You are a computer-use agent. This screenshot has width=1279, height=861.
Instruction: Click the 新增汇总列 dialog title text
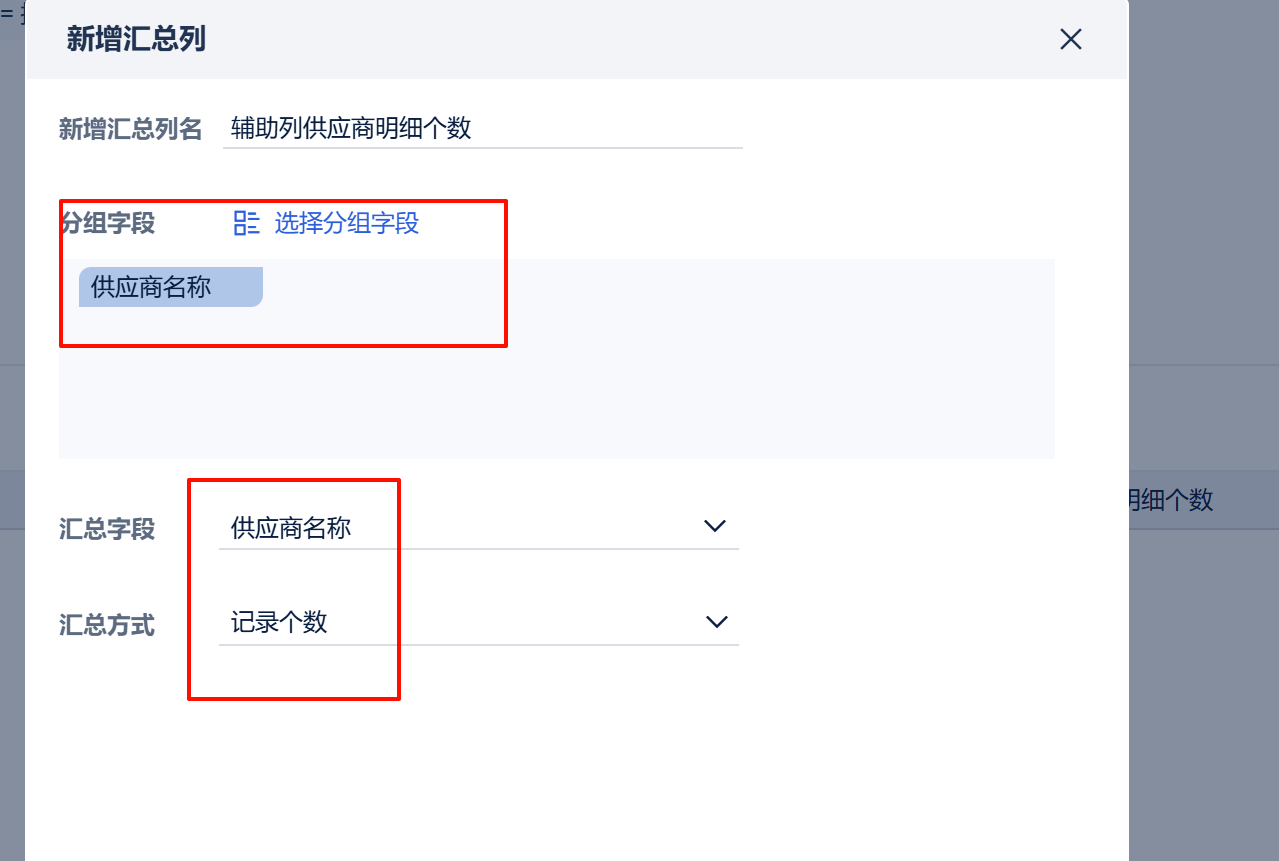(136, 39)
